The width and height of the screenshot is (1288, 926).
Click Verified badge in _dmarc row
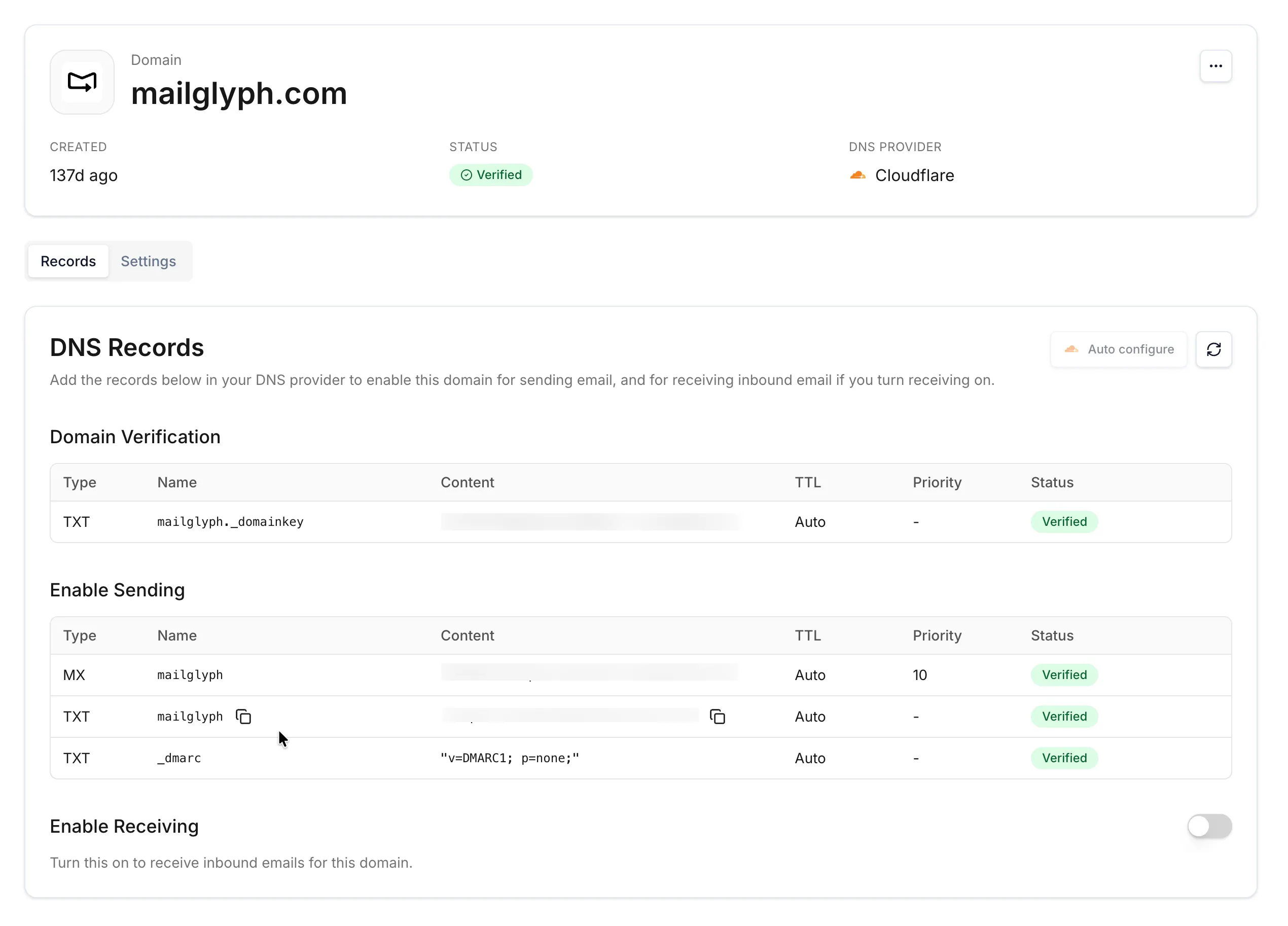(x=1064, y=758)
